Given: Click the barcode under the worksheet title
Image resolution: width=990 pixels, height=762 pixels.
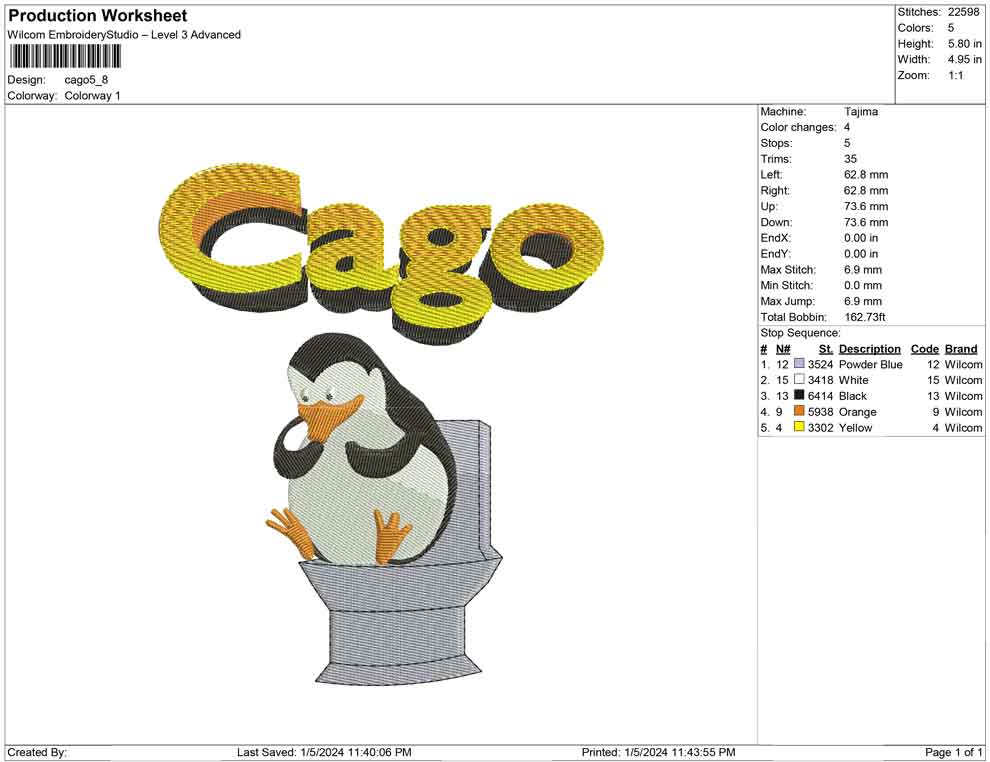Looking at the screenshot, I should click(x=64, y=57).
